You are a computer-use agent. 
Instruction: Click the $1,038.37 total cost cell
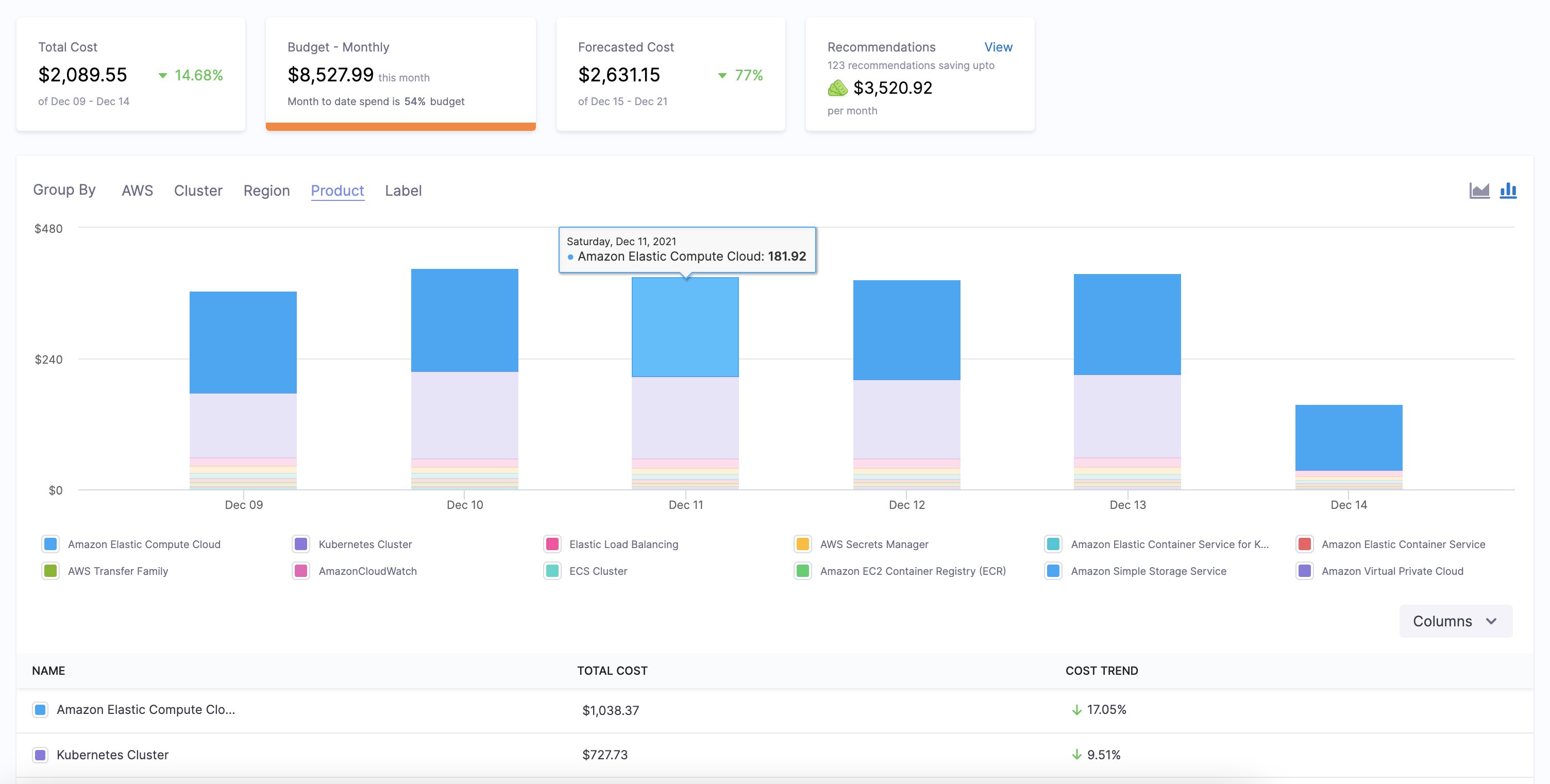click(x=610, y=710)
